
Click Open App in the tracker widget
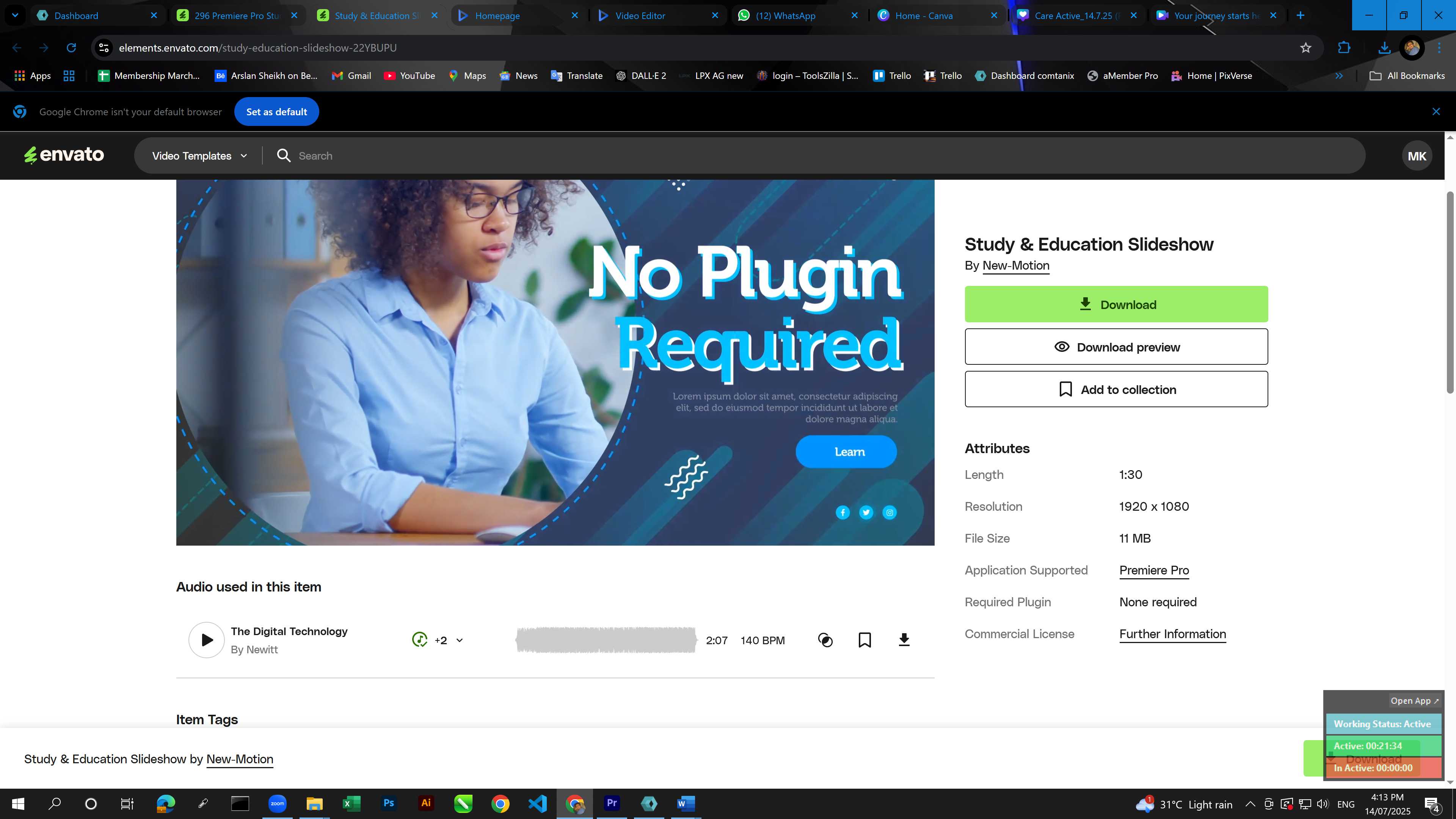click(x=1415, y=701)
